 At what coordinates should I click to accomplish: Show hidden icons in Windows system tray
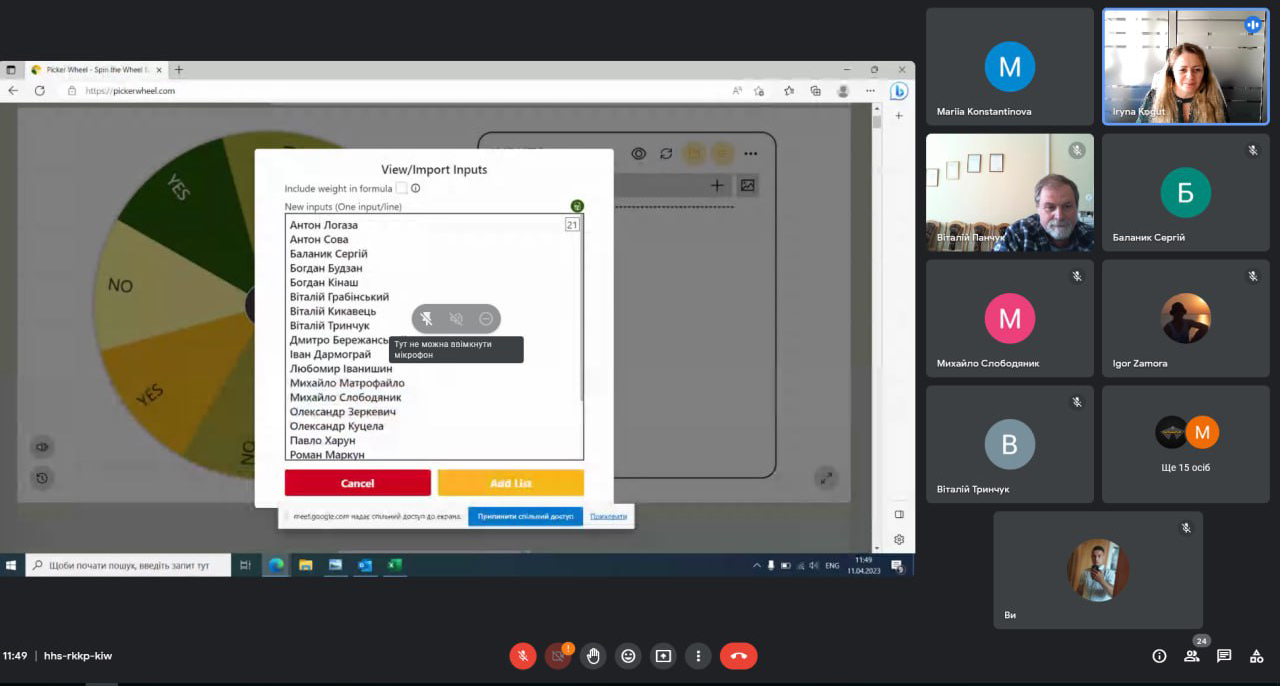(756, 566)
